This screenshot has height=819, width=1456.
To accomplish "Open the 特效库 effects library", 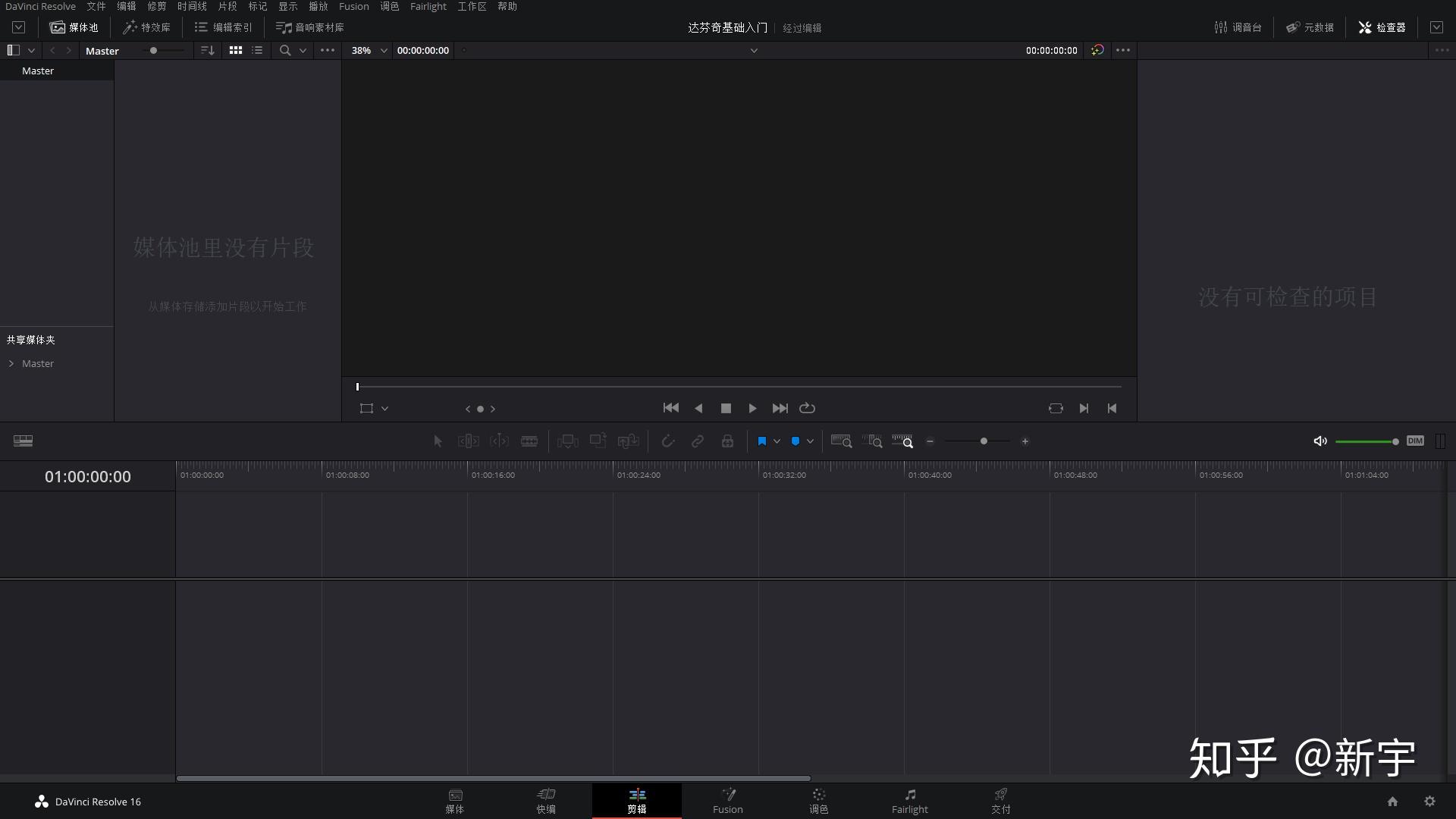I will tap(147, 27).
